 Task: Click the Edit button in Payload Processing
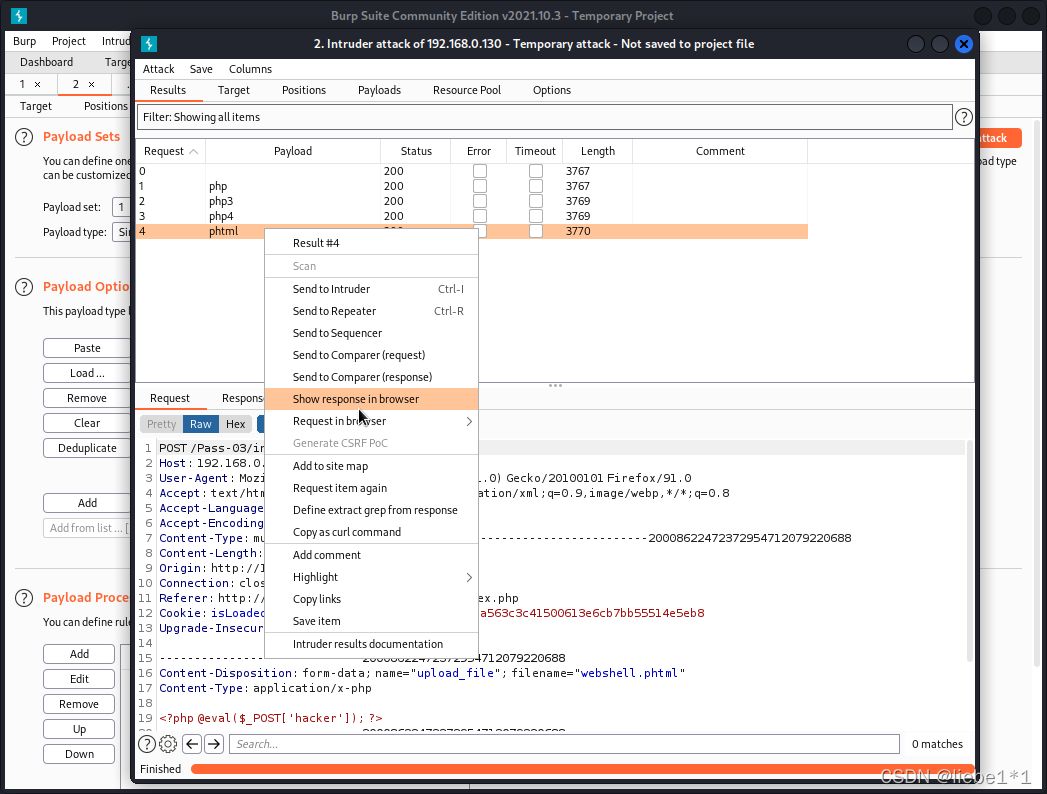pyautogui.click(x=79, y=679)
